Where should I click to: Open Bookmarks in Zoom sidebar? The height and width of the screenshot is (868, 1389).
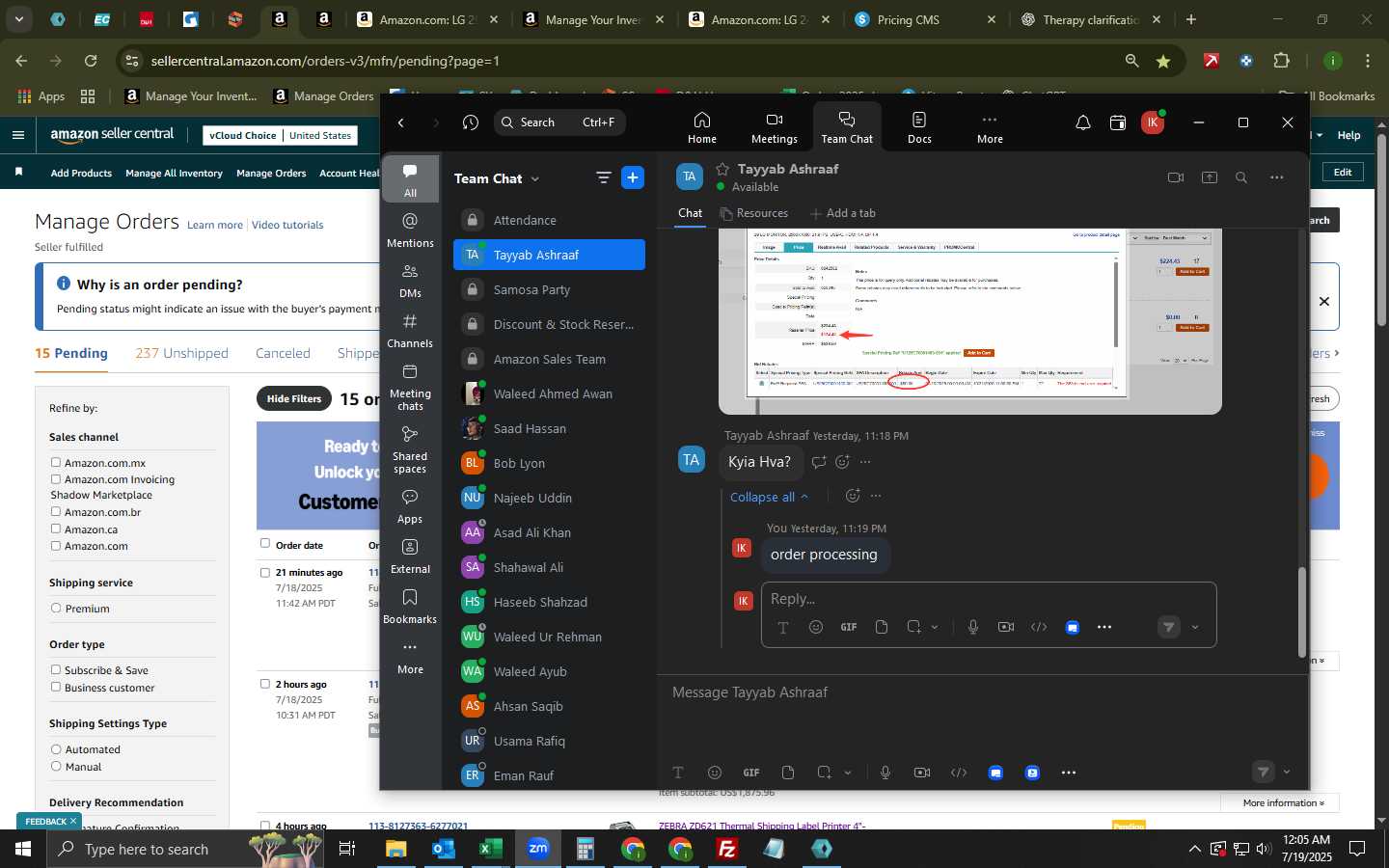(410, 606)
